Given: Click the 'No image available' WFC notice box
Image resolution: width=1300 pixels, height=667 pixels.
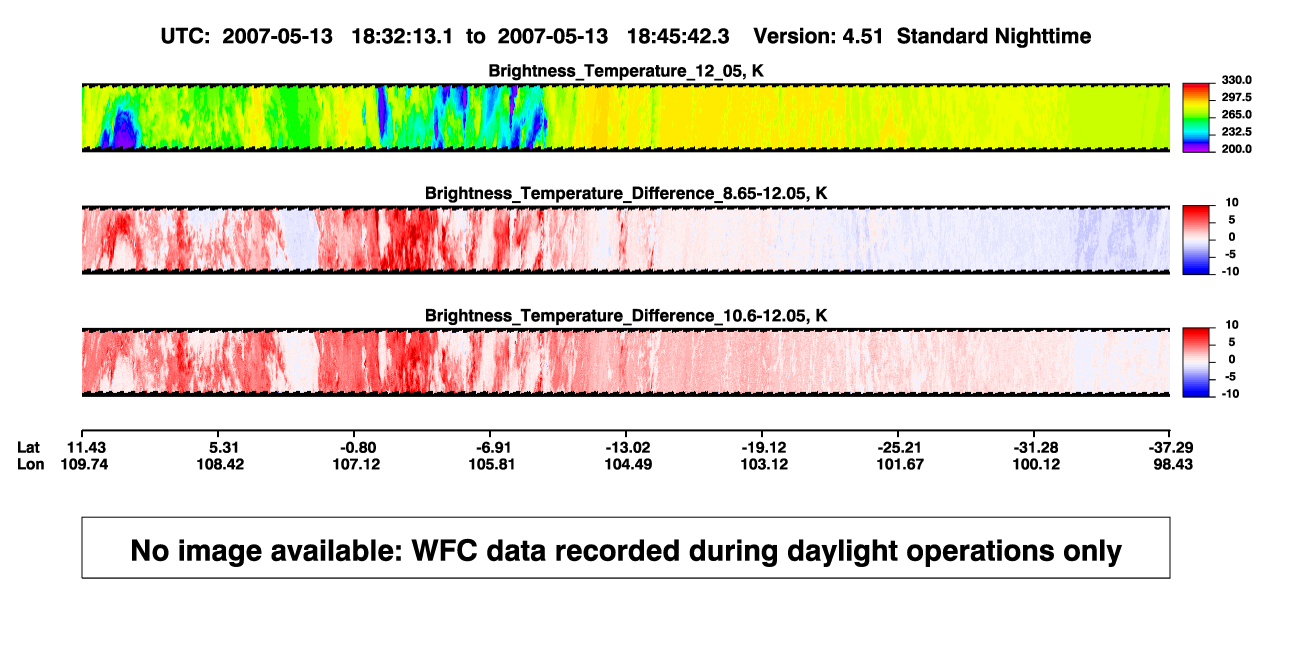Looking at the screenshot, I should (626, 547).
